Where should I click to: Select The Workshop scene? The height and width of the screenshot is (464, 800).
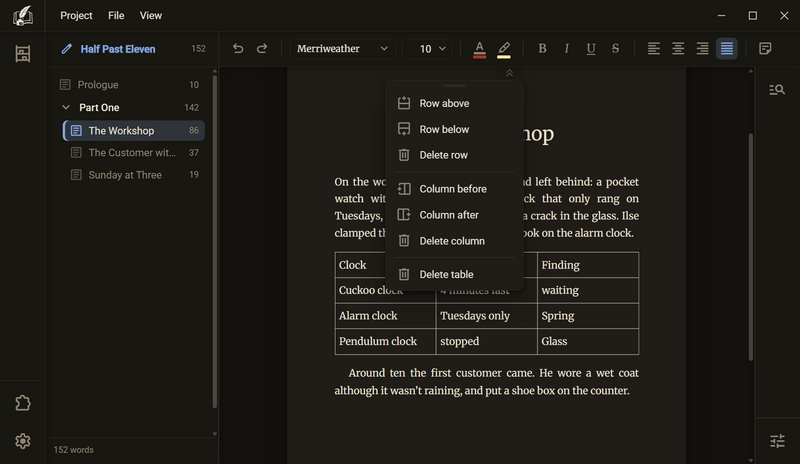134,131
